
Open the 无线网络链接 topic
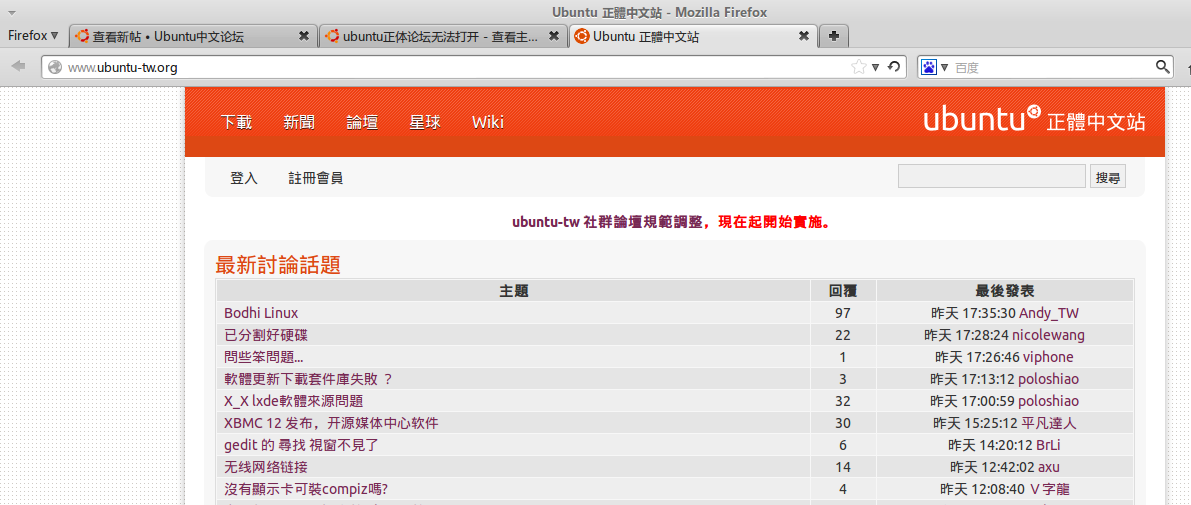pos(266,467)
